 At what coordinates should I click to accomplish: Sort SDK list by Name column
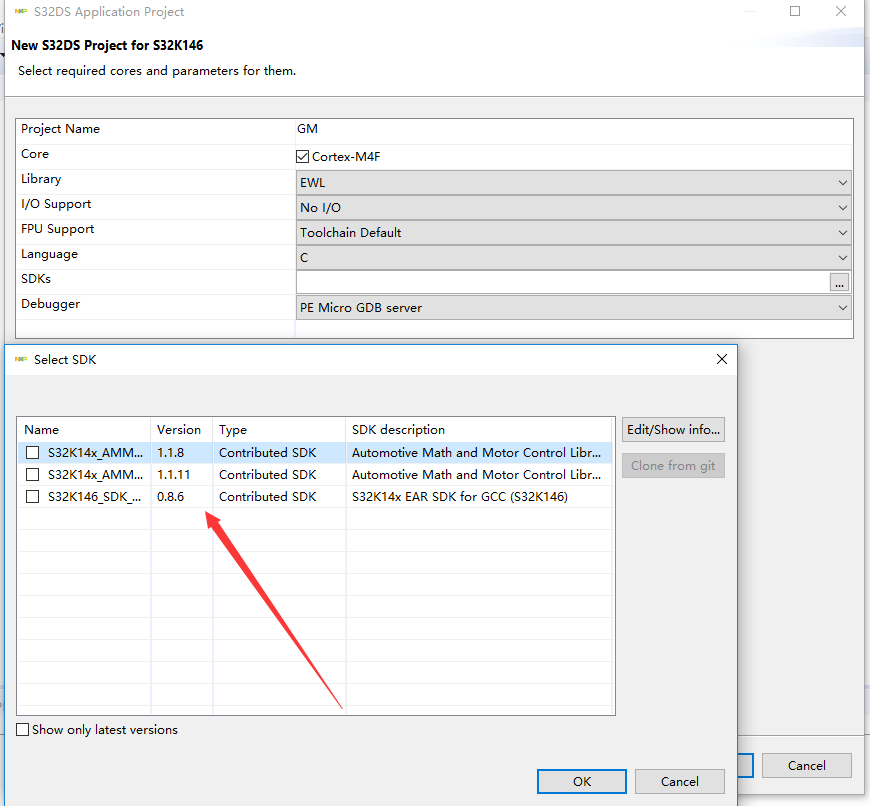[84, 430]
